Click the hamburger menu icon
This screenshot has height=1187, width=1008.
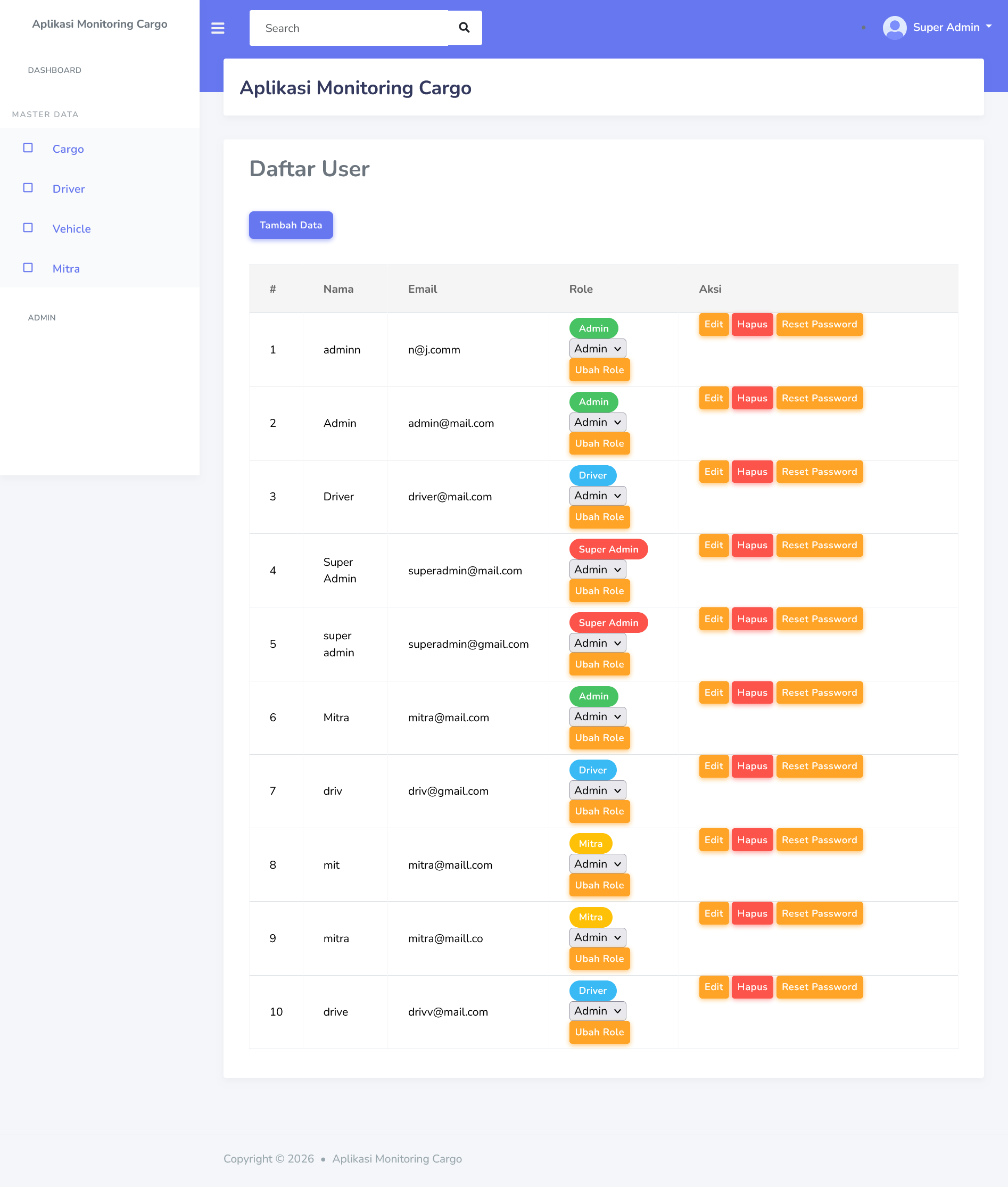point(218,28)
